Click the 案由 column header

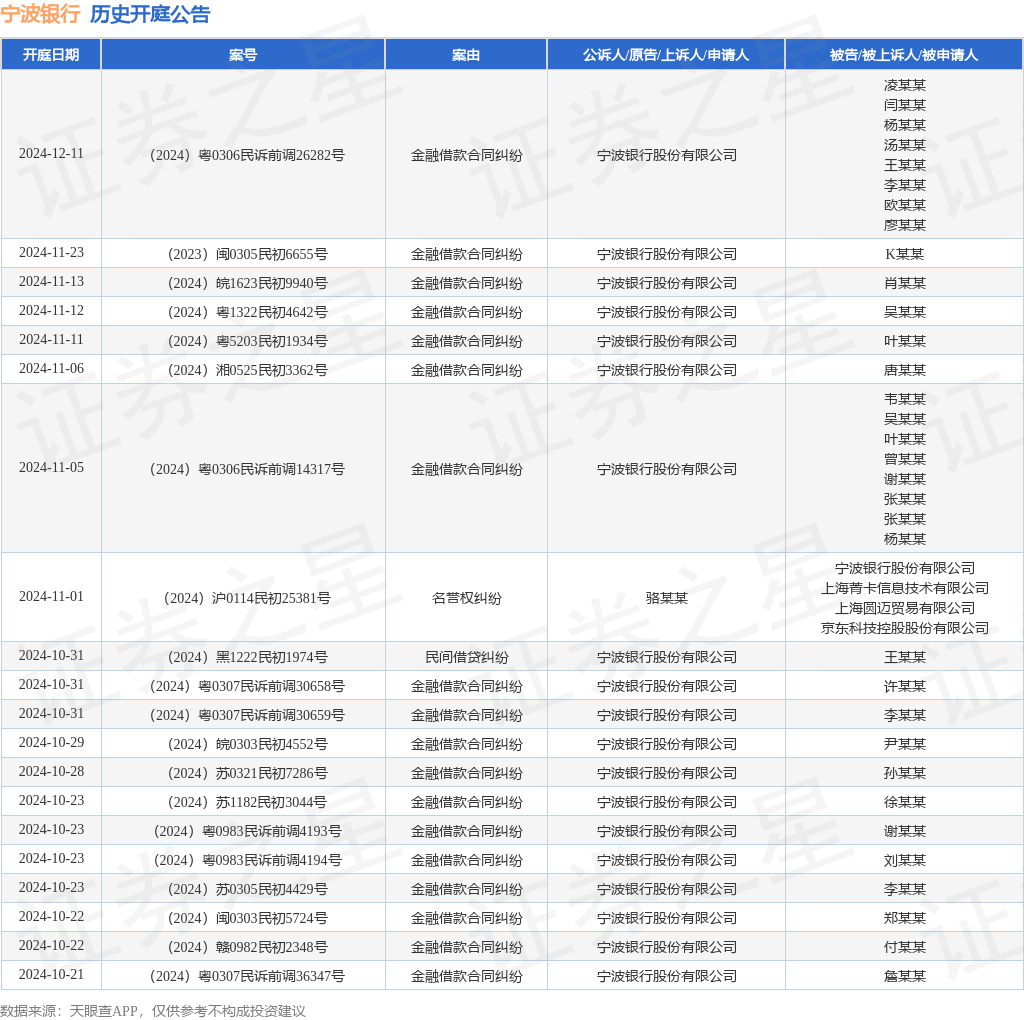466,55
